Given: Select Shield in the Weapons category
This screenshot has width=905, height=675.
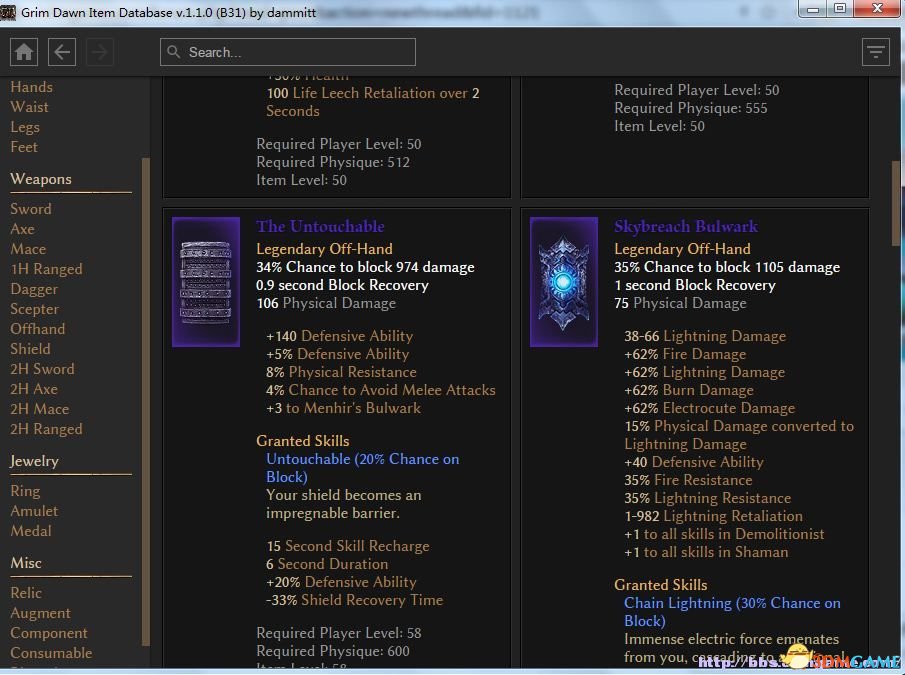Looking at the screenshot, I should pyautogui.click(x=30, y=349).
